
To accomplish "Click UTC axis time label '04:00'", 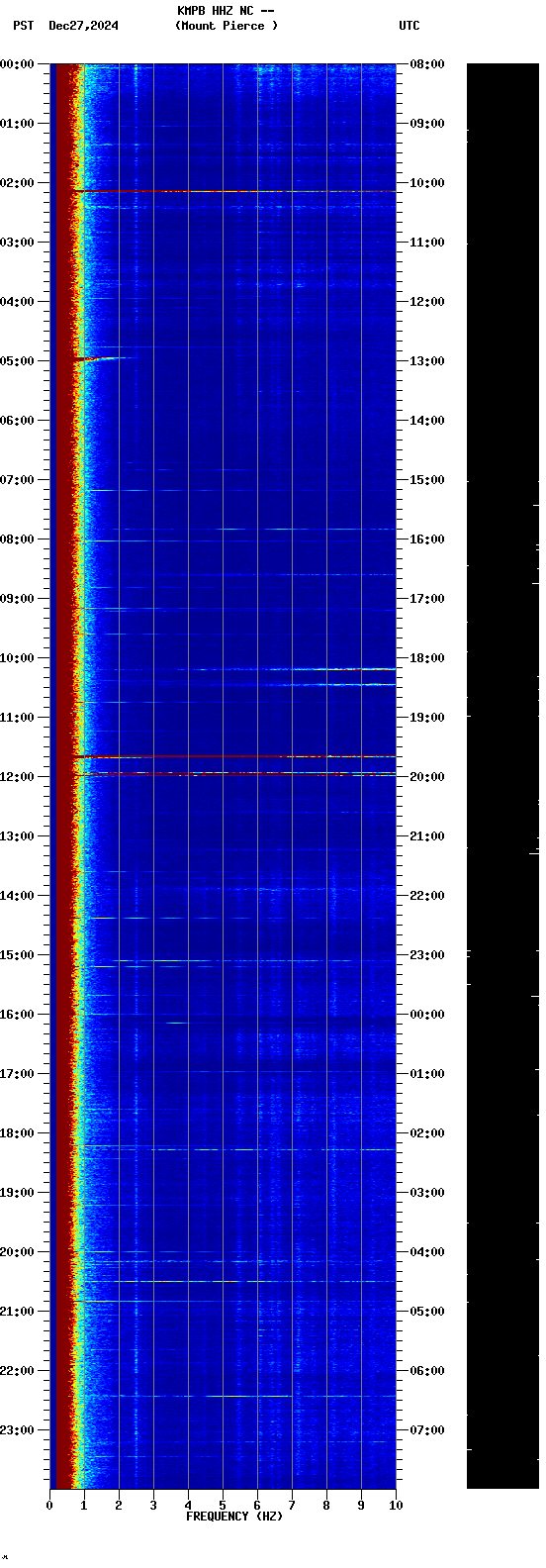I will pos(427,1252).
